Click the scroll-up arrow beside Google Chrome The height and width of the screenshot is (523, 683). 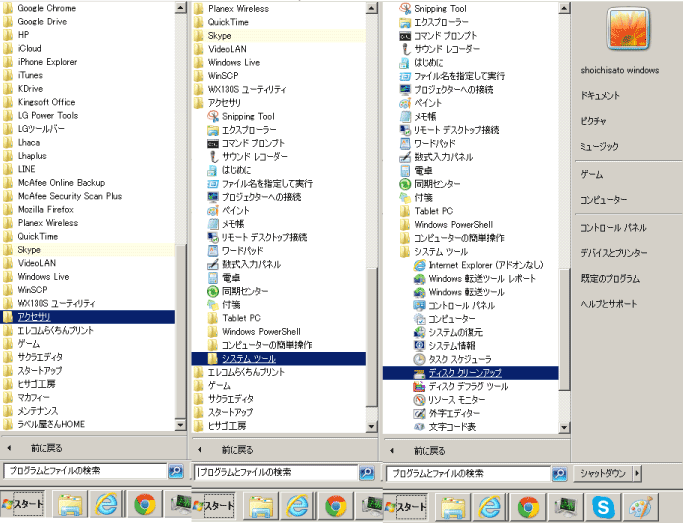tap(181, 7)
